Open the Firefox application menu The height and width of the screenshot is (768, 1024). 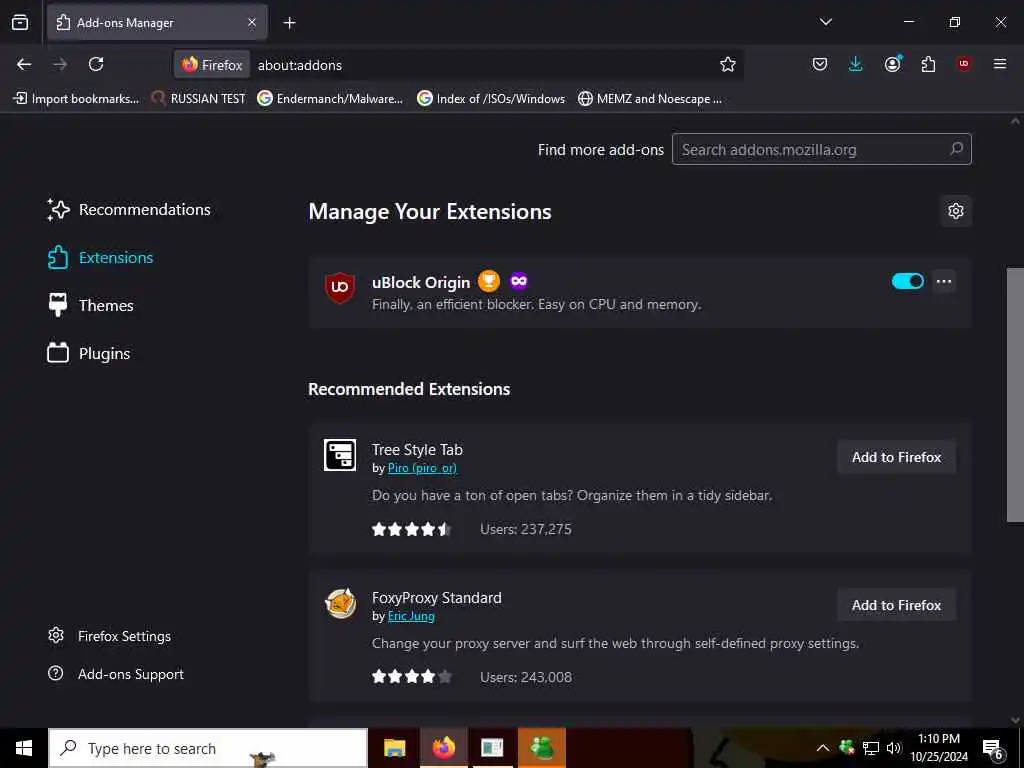tap(1000, 64)
